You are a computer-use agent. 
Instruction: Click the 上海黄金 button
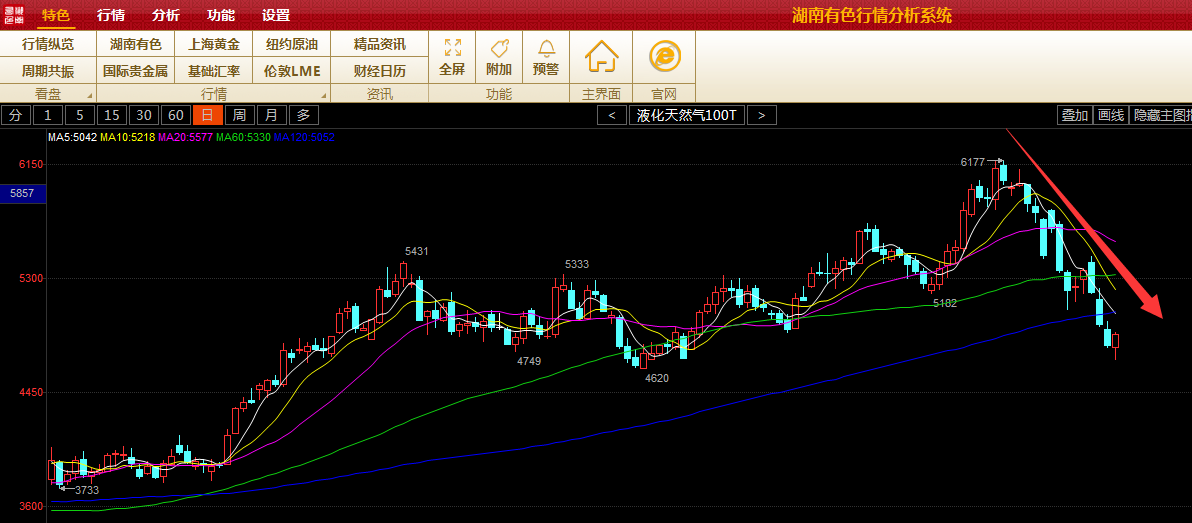tap(214, 44)
